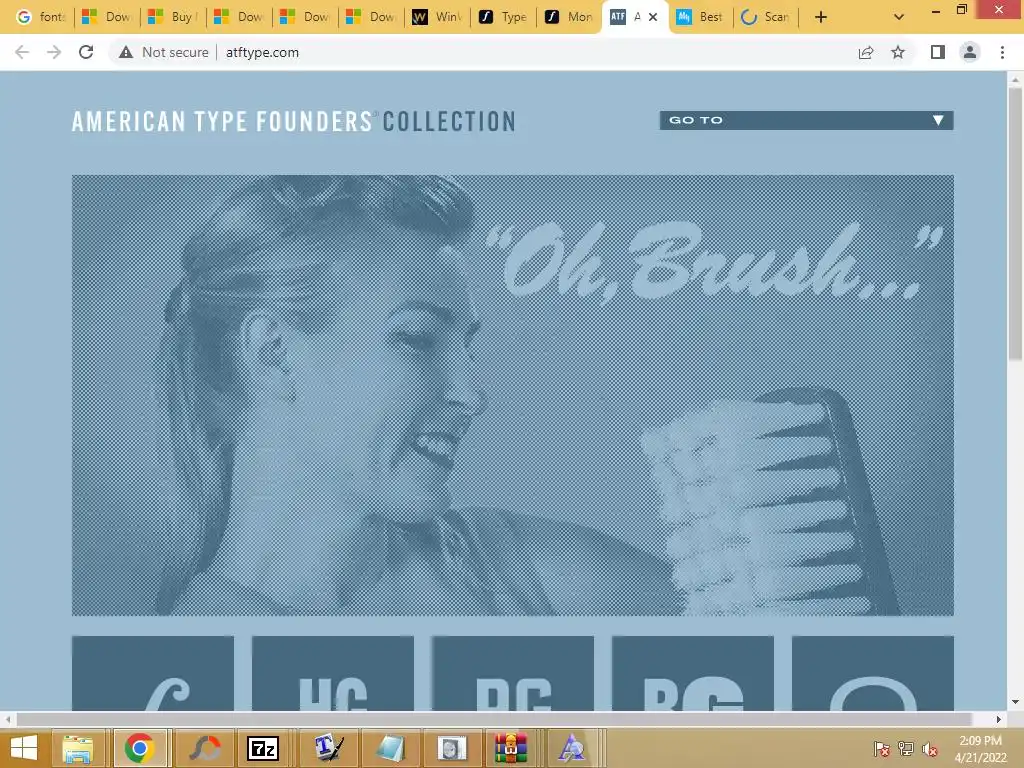Screen dimensions: 1024x768
Task: Open the narrow BG font tile
Action: coord(513,673)
